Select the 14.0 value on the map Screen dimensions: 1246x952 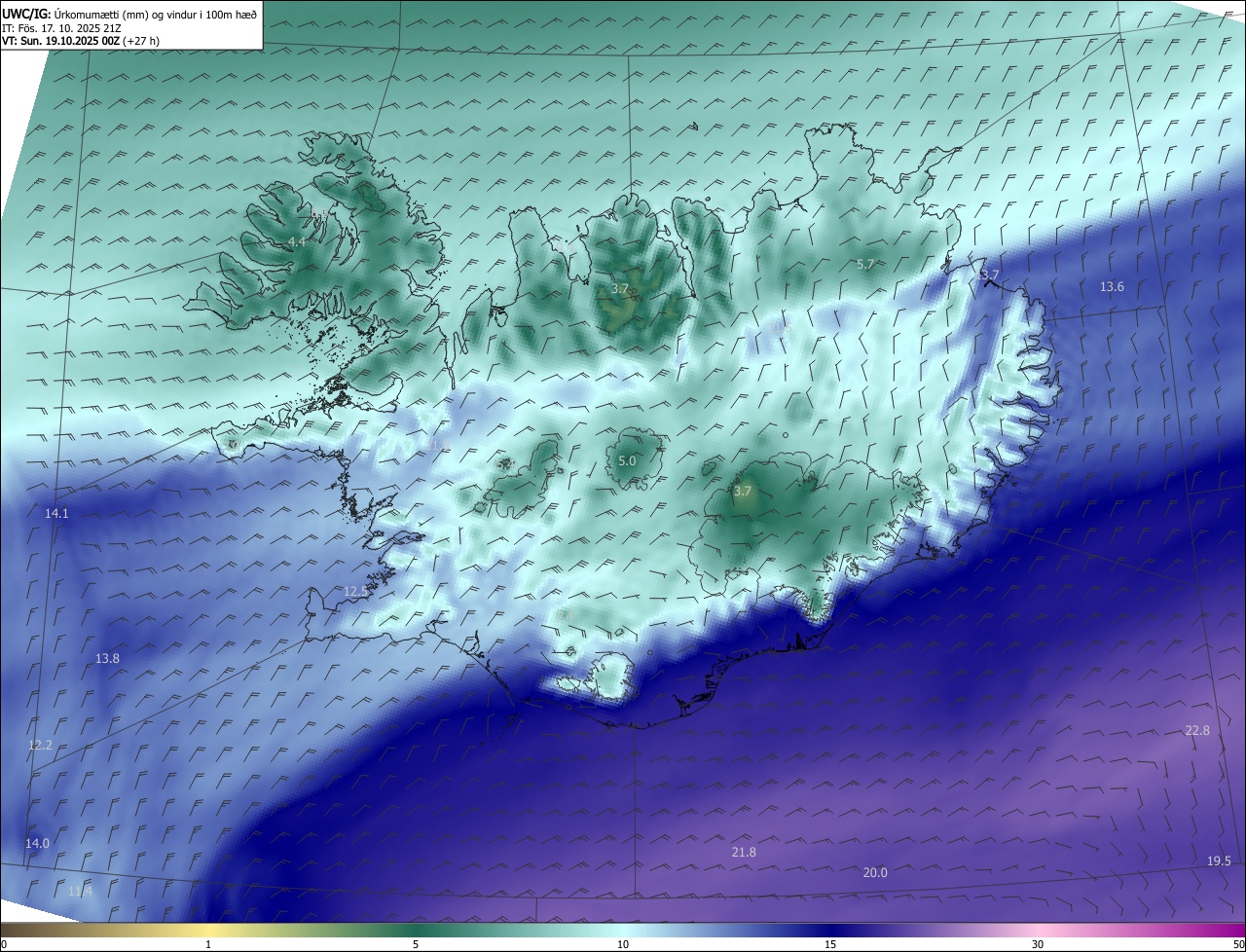click(x=37, y=843)
